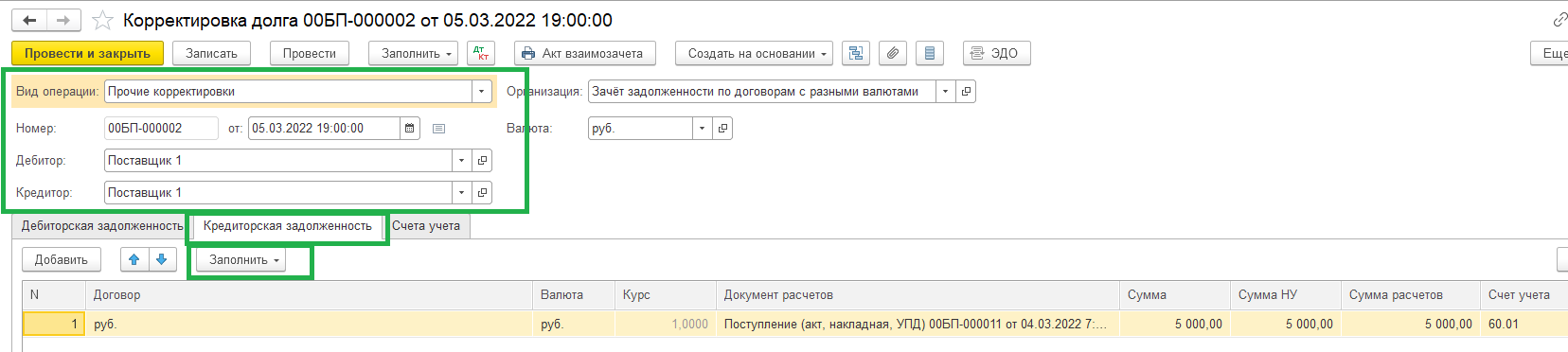The width and height of the screenshot is (1568, 352).
Task: Click the Документ расчетов column header
Action: pyautogui.click(x=918, y=295)
